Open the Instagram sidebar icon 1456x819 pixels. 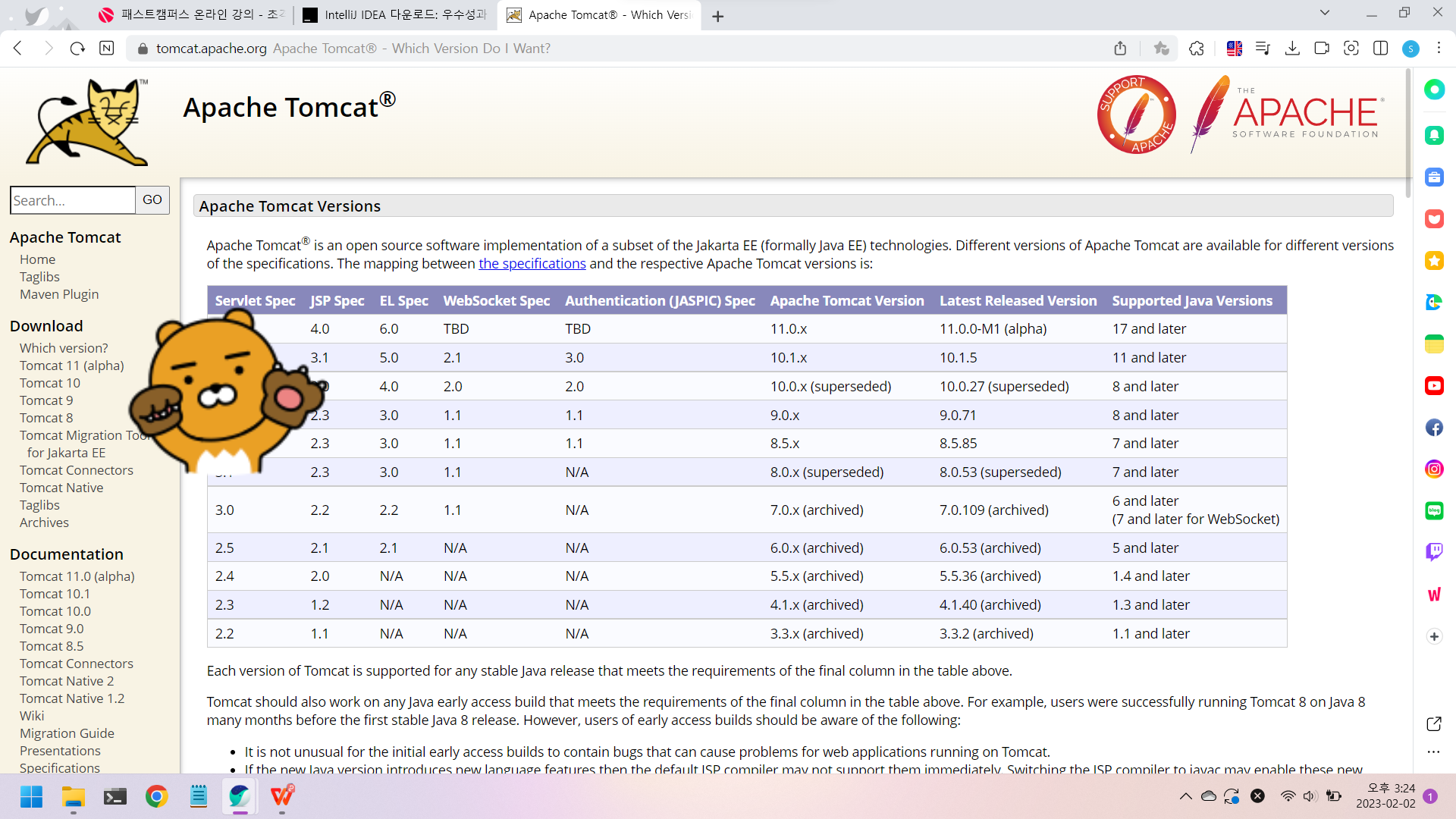[1434, 469]
